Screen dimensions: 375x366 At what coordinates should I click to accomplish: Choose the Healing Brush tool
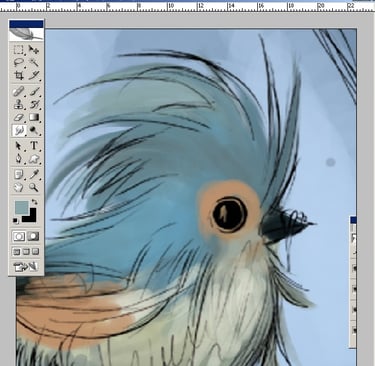[x=19, y=91]
